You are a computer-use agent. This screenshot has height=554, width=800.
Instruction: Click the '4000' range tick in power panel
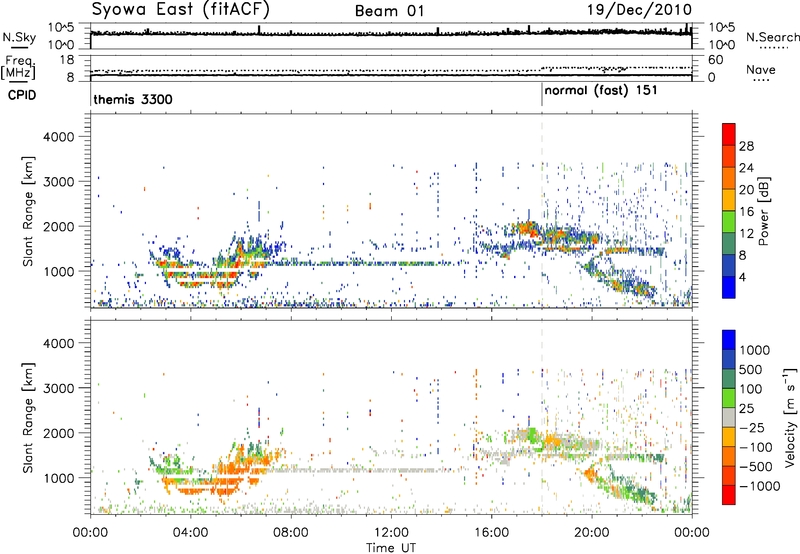[x=58, y=137]
